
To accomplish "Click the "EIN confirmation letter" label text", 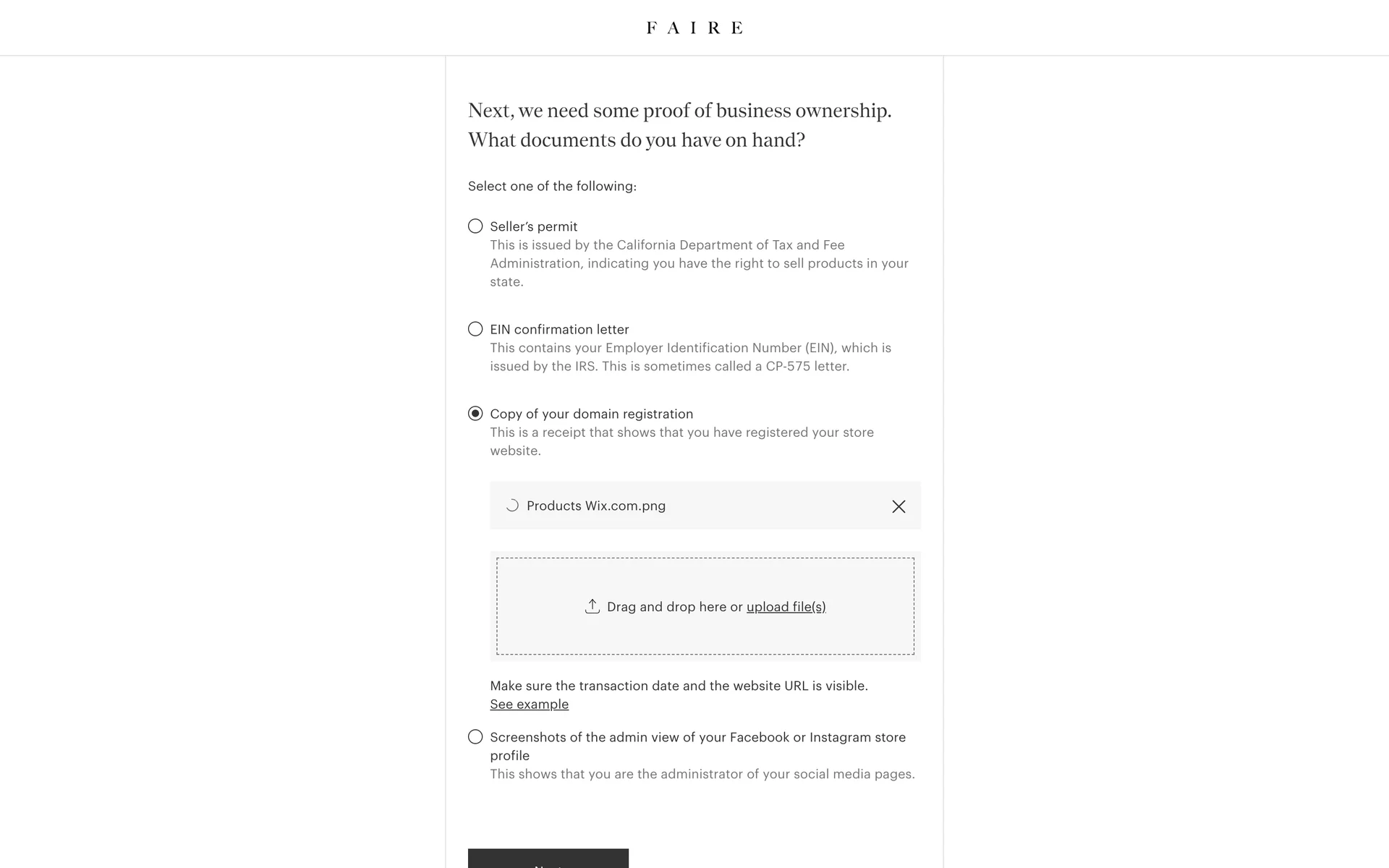I will (559, 329).
